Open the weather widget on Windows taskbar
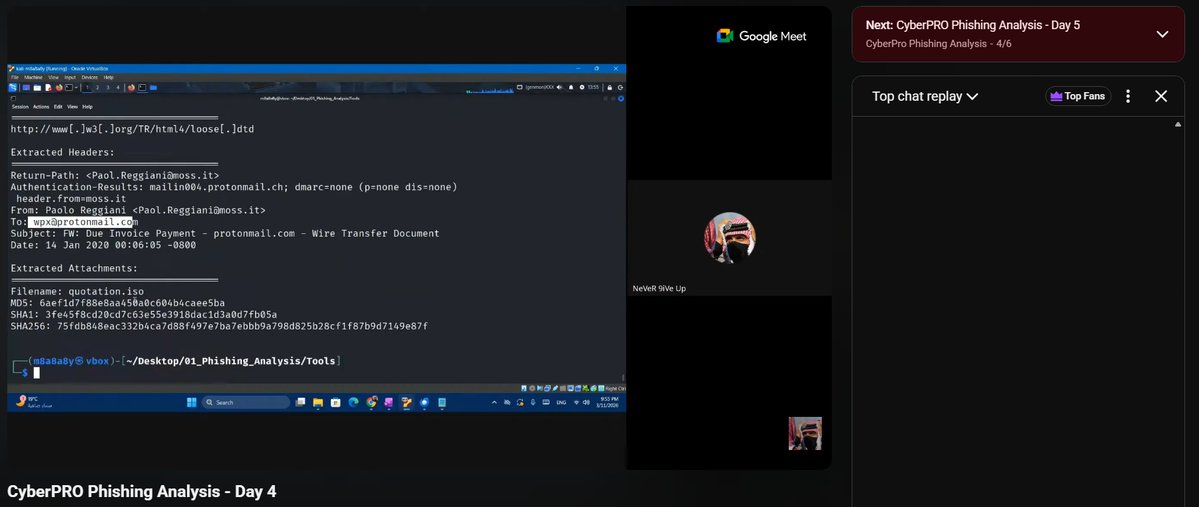The height and width of the screenshot is (507, 1199). [x=32, y=402]
